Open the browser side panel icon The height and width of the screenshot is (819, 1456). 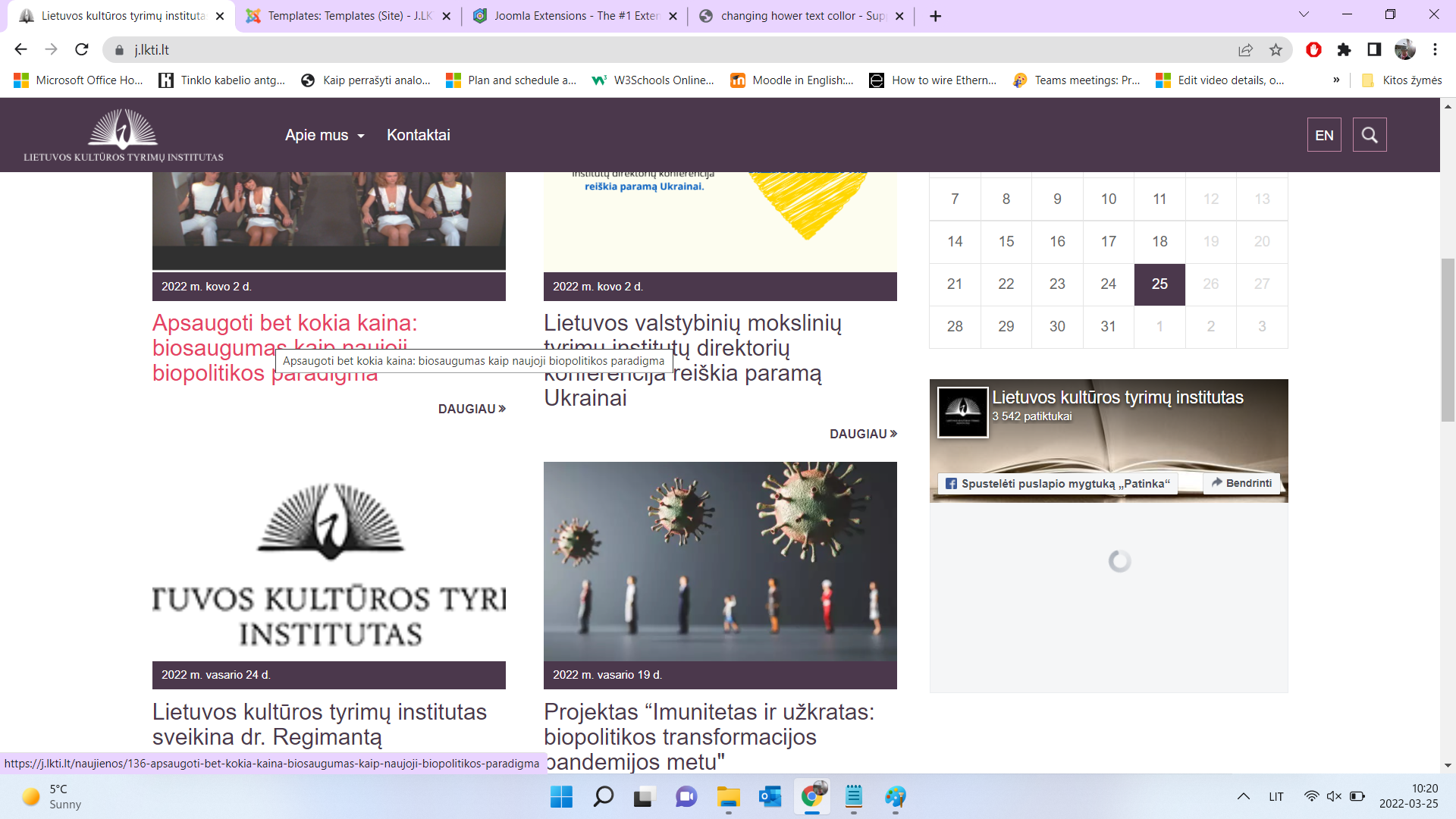click(x=1374, y=49)
